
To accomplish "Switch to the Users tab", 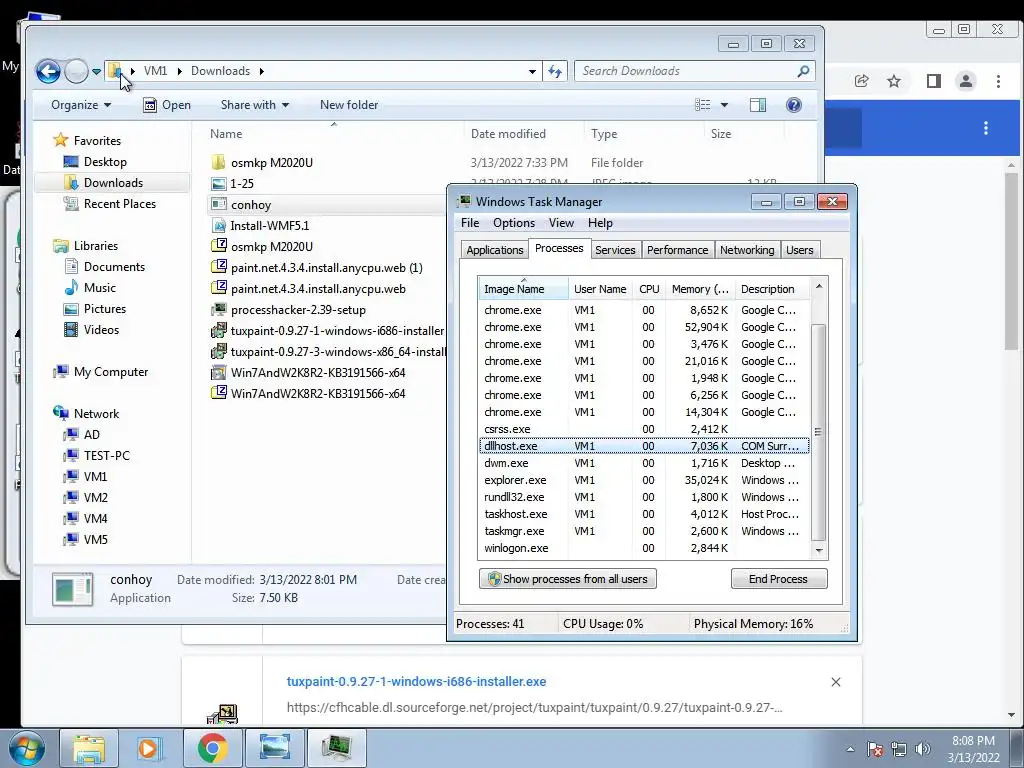I will (x=799, y=249).
